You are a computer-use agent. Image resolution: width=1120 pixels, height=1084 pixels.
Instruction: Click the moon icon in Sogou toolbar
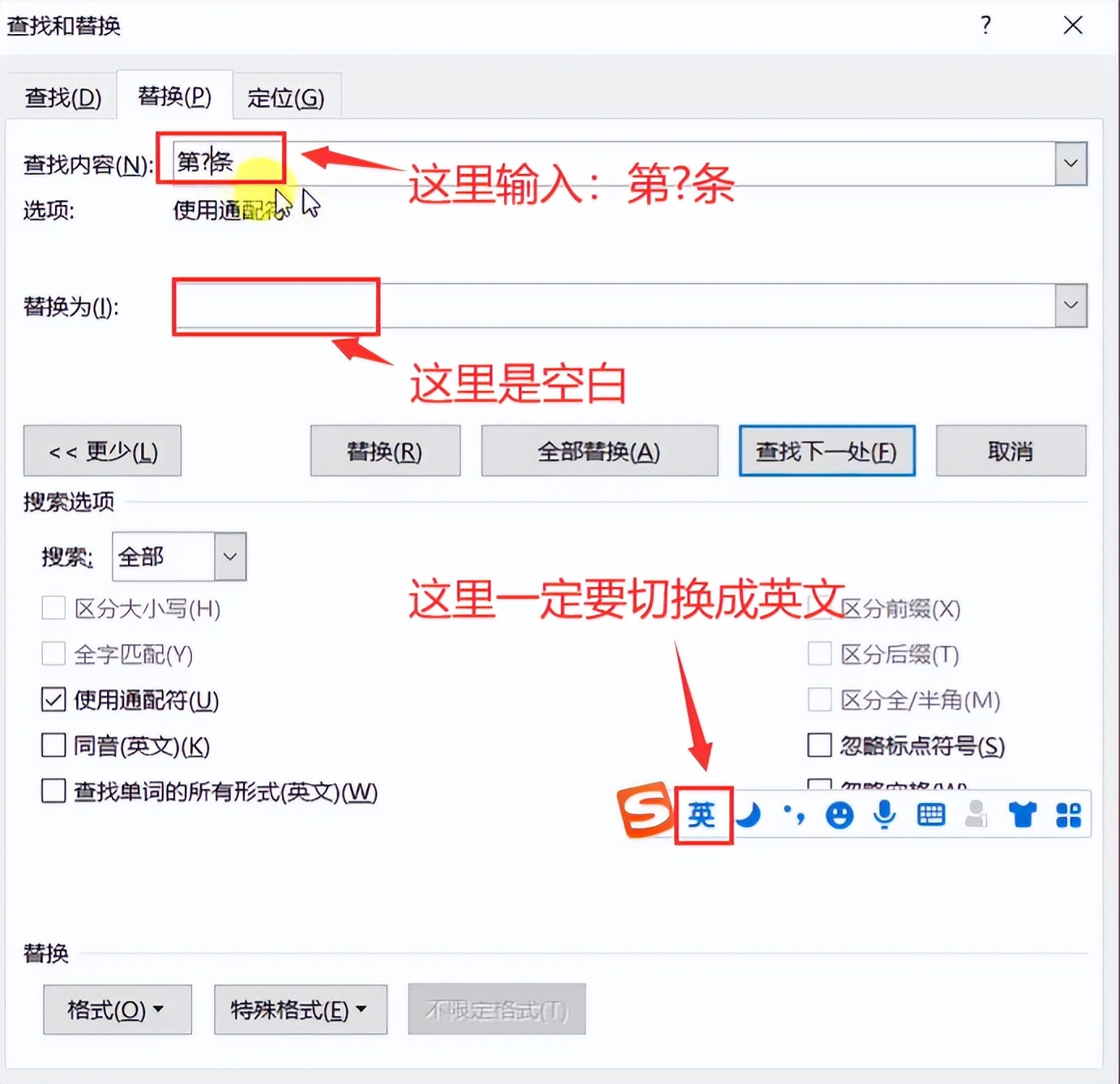tap(748, 814)
